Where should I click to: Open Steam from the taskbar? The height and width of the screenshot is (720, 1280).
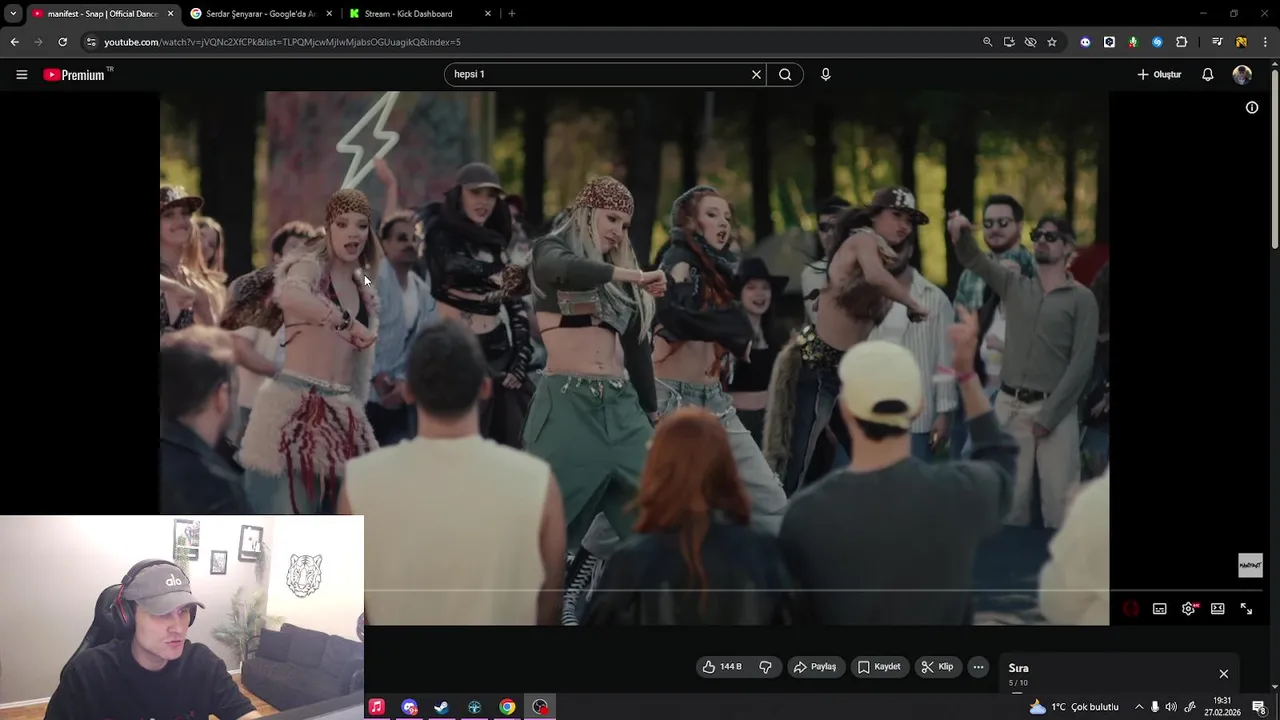441,707
